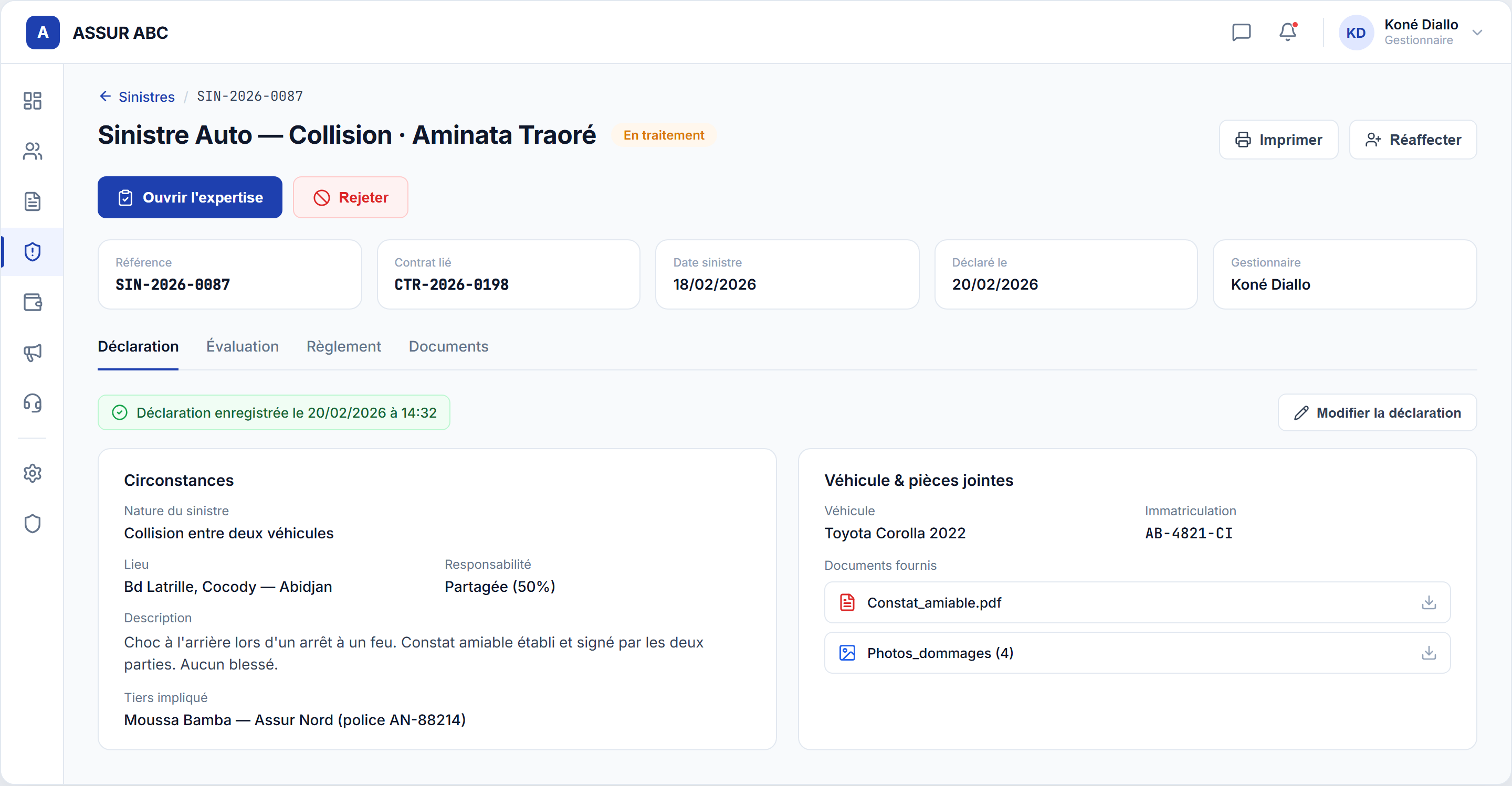The image size is (1512, 786).
Task: Click the Ouvrir l'expertise button
Action: point(190,197)
